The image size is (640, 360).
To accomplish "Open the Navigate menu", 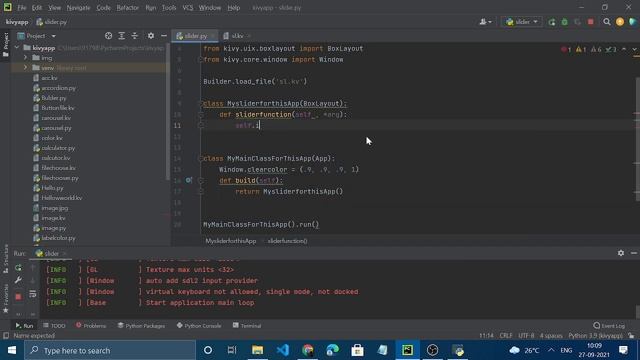I will (78, 8).
